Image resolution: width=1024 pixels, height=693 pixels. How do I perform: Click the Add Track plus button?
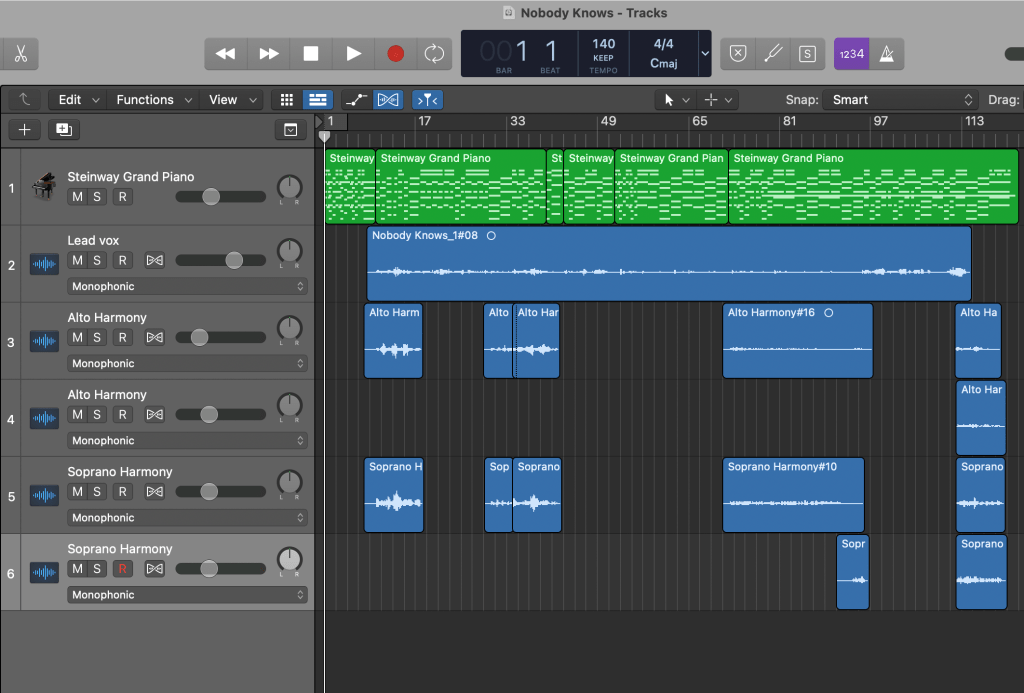[25, 130]
